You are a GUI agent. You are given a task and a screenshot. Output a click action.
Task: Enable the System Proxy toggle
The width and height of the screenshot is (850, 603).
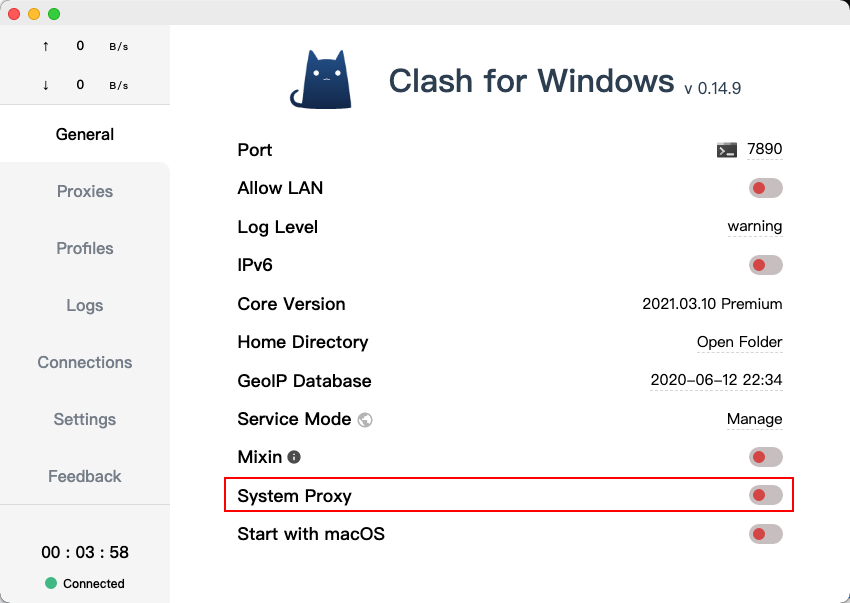pos(765,495)
